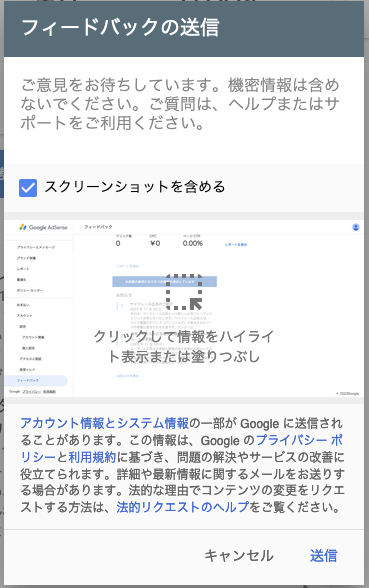
Task: Click the 送信 button
Action: pyautogui.click(x=324, y=556)
